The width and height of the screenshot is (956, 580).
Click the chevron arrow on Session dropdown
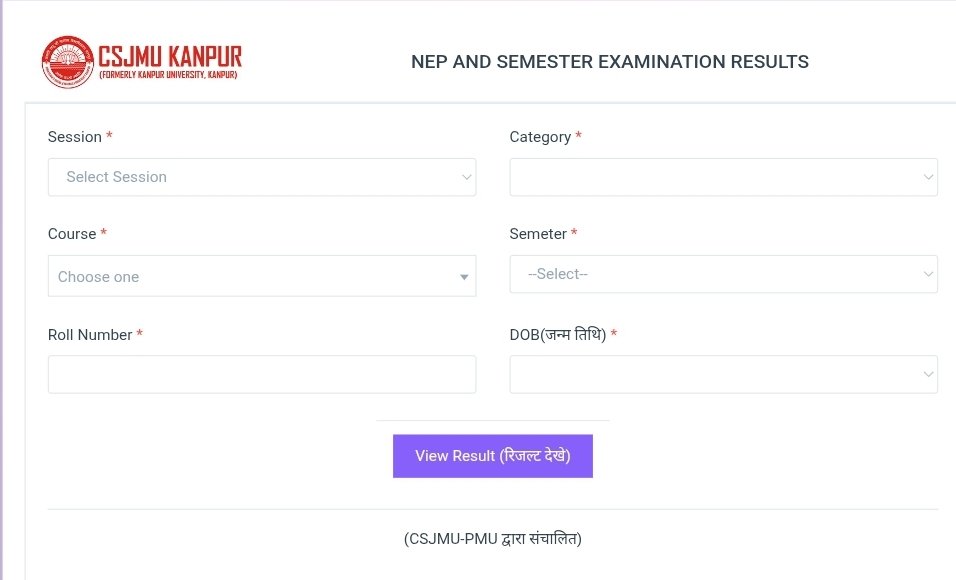[466, 178]
